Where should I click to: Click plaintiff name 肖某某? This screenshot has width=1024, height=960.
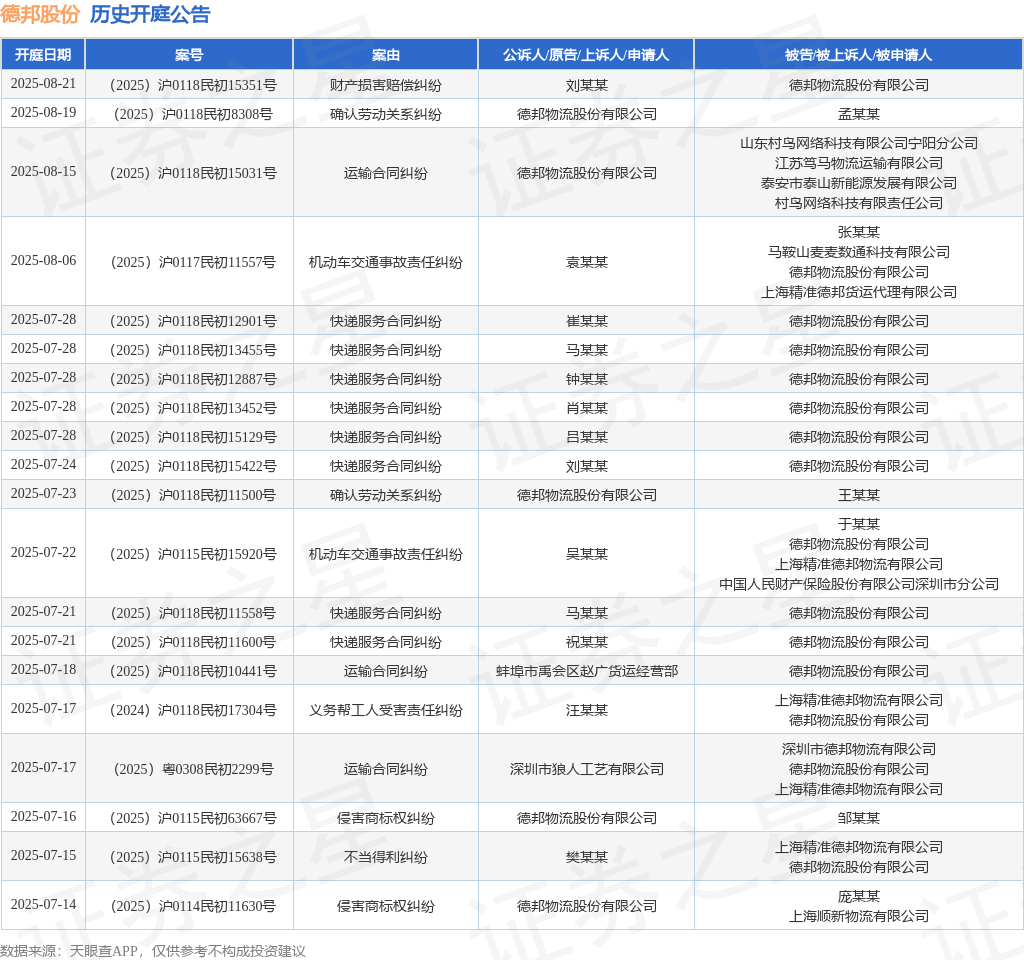click(586, 408)
